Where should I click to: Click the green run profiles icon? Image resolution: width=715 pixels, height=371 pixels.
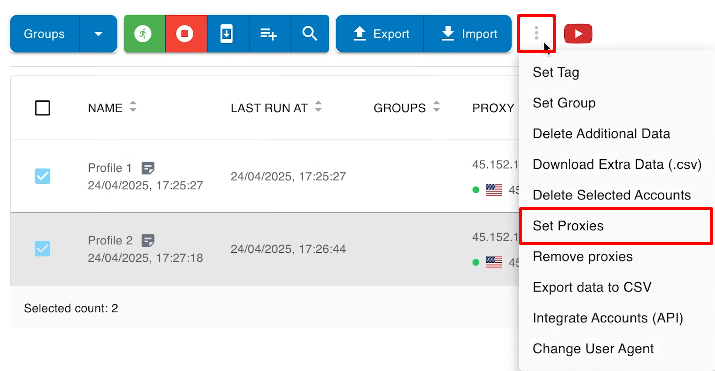click(144, 34)
